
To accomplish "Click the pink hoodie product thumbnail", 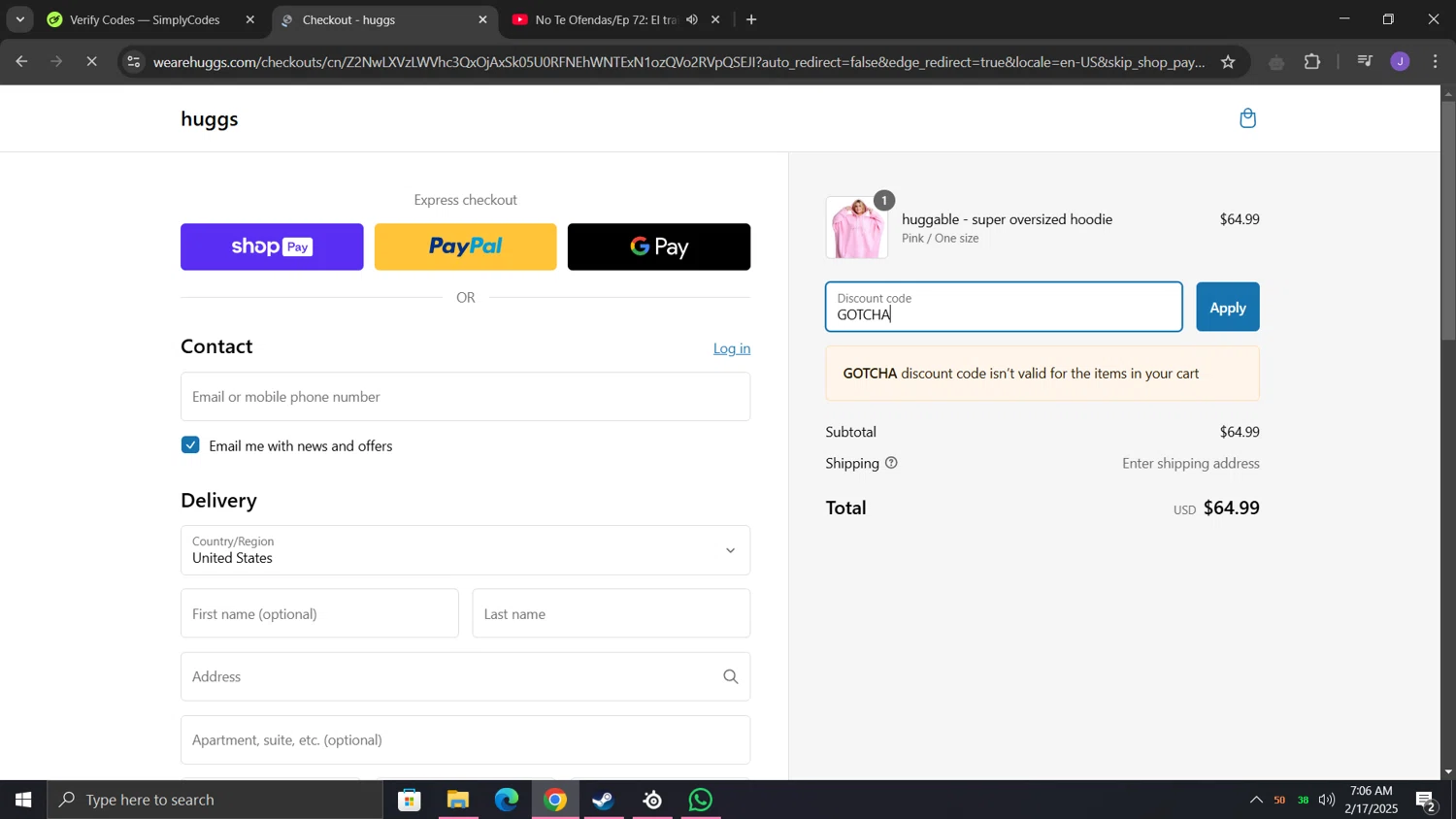I will coord(857,228).
